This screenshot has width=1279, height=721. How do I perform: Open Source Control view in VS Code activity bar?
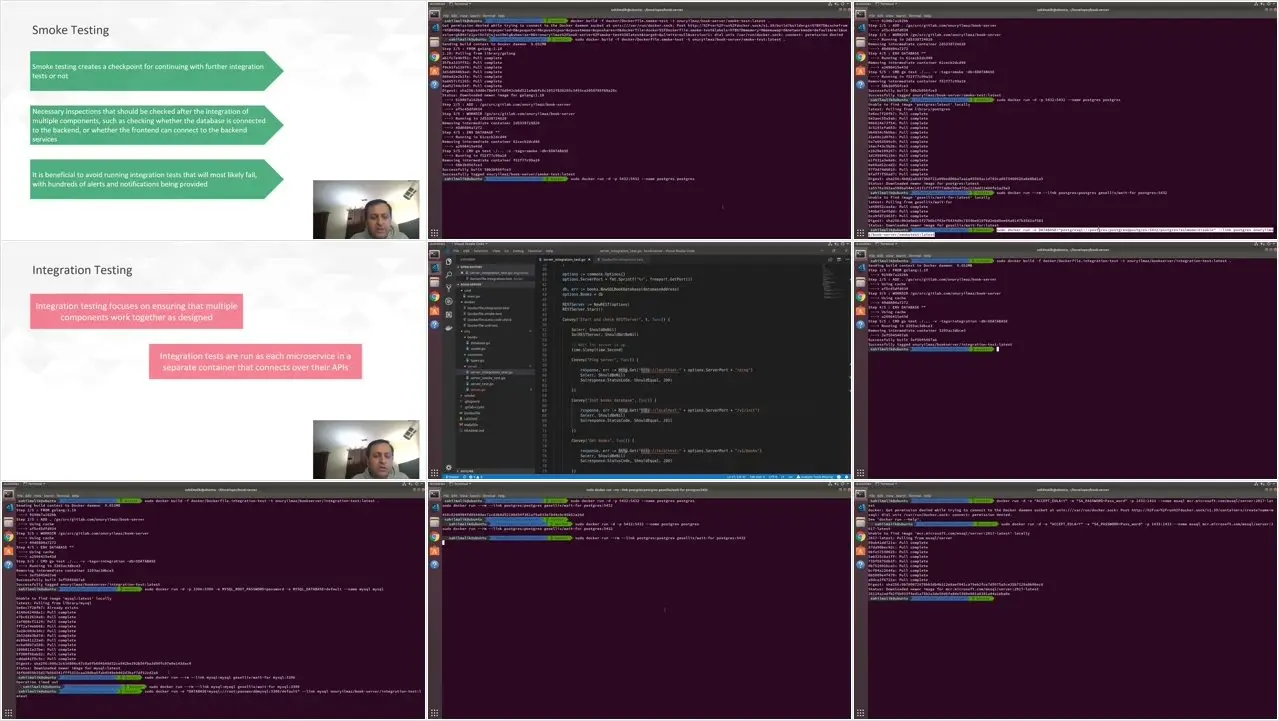[449, 288]
